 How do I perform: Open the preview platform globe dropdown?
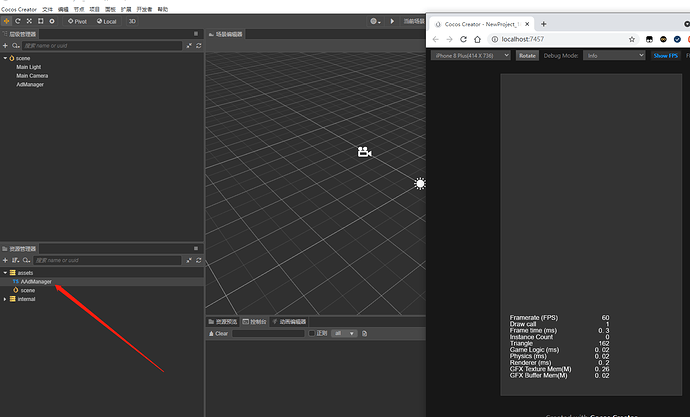pos(375,21)
